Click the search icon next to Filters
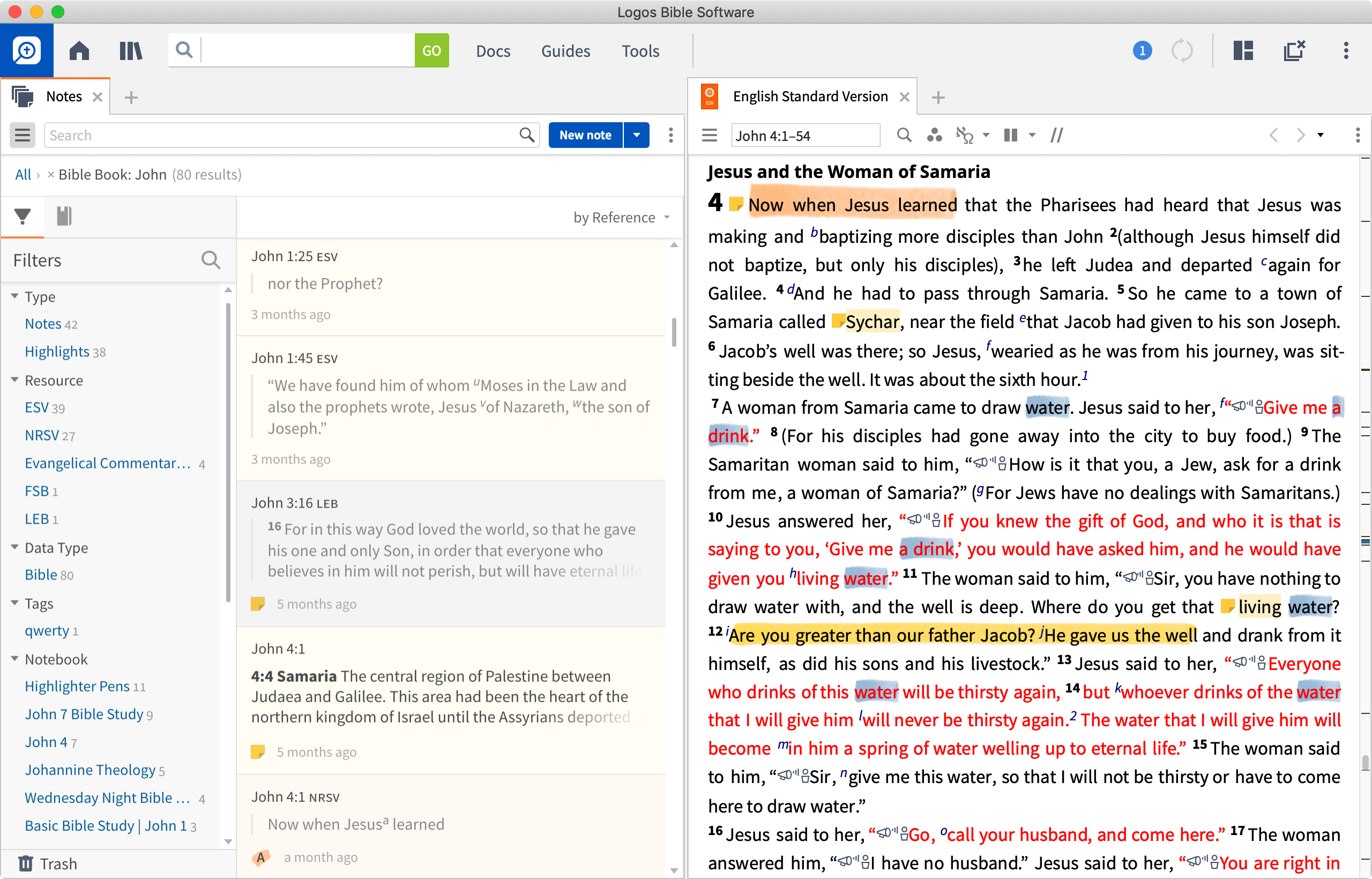This screenshot has width=1372, height=879. (x=211, y=260)
